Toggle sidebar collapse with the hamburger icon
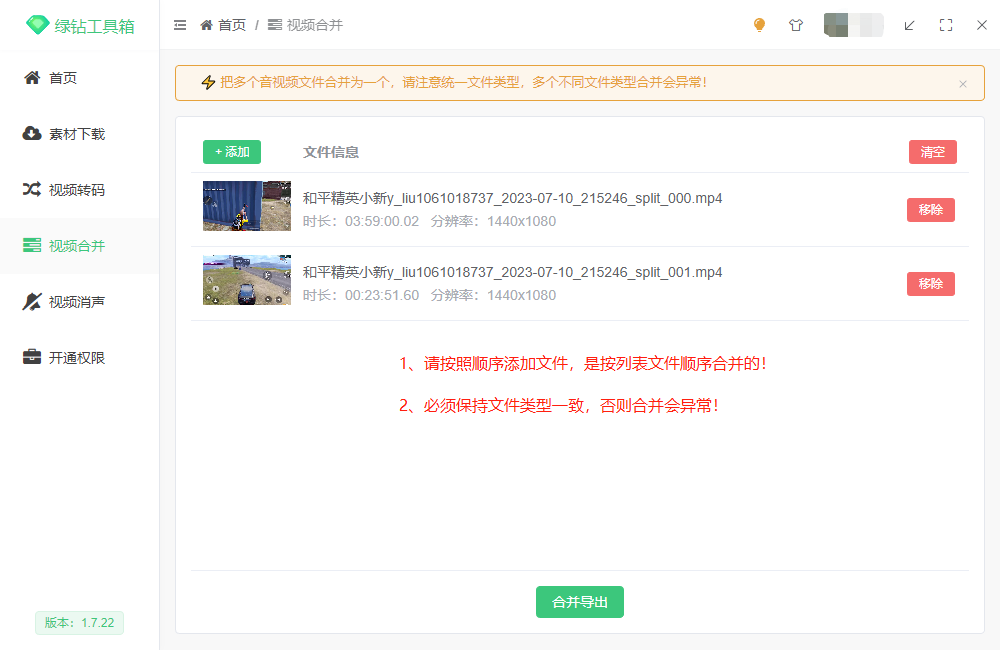 [x=180, y=25]
